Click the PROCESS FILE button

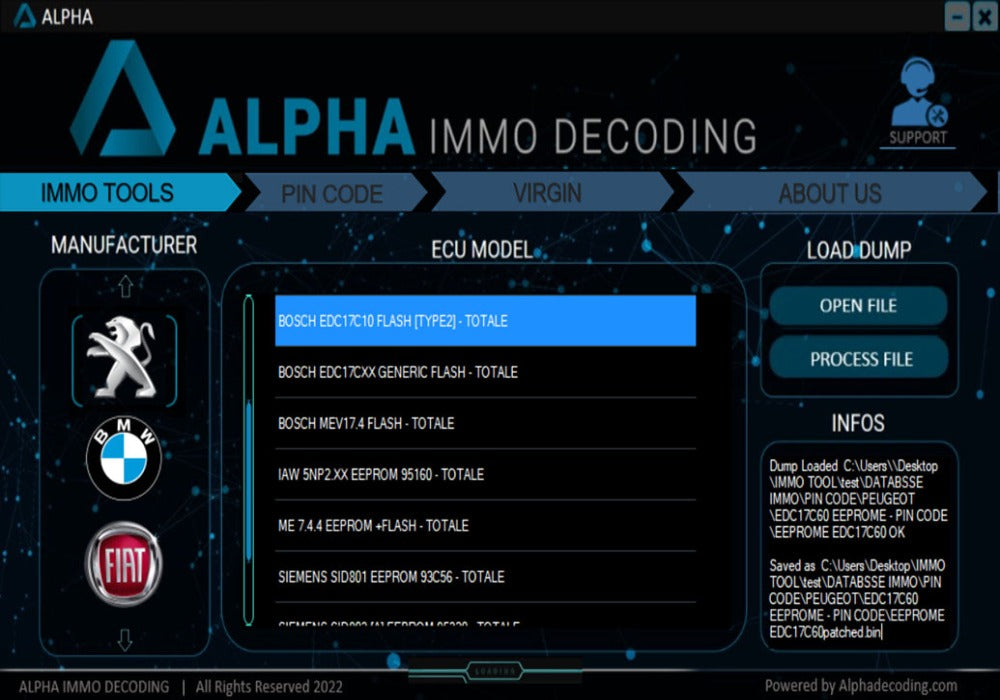click(x=858, y=359)
